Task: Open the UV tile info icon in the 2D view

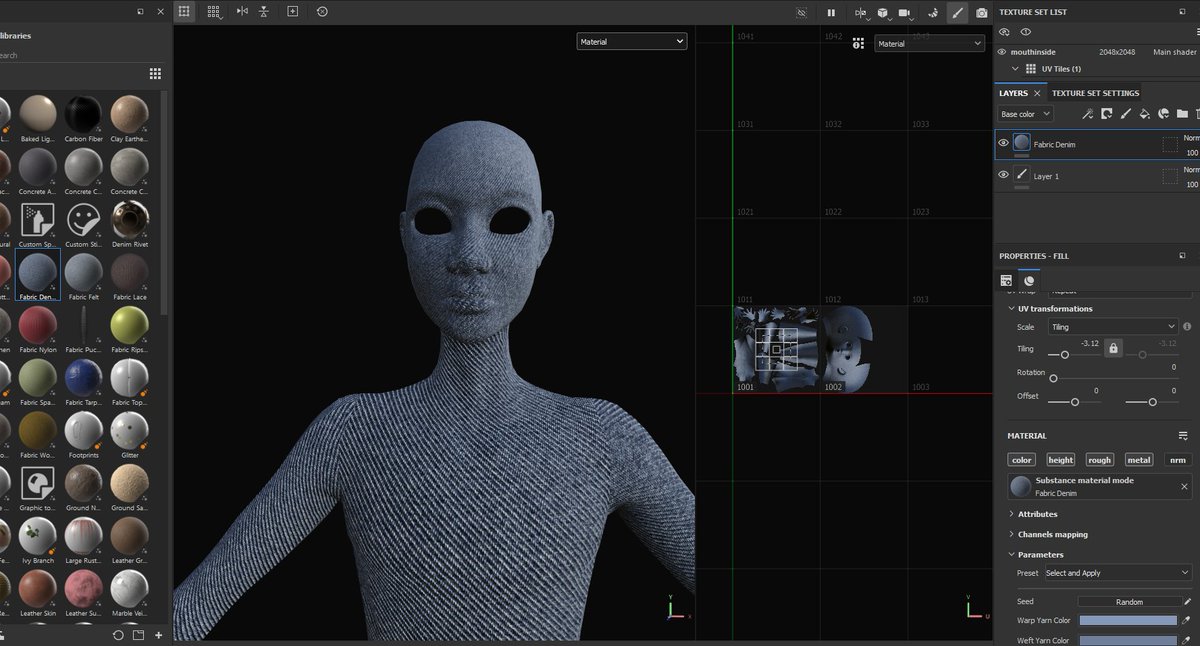Action: [858, 43]
